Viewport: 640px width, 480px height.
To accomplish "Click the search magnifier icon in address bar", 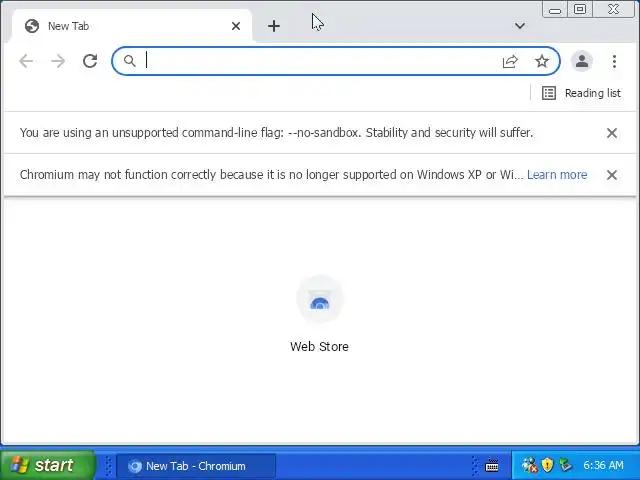I will (129, 61).
